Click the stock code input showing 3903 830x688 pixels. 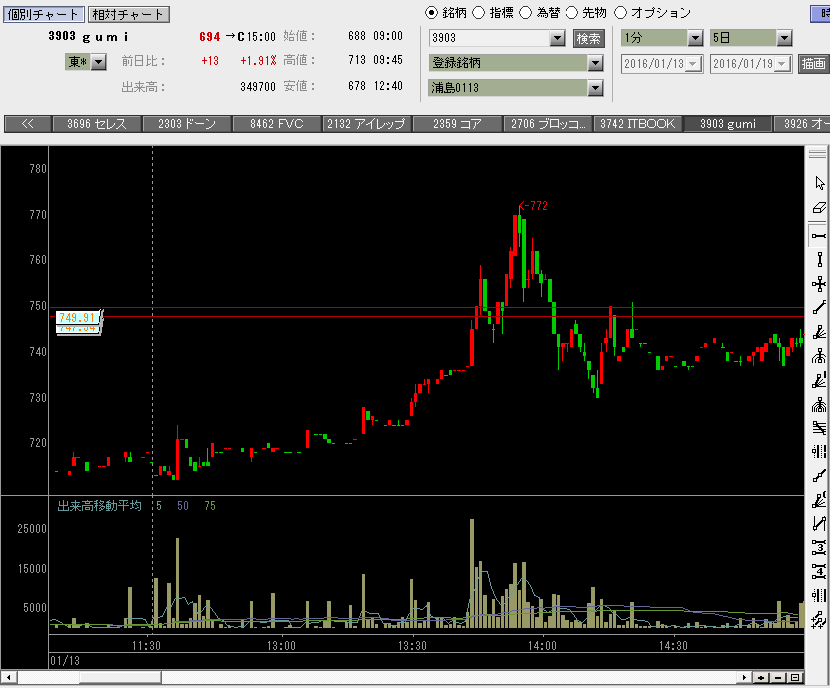pos(490,38)
